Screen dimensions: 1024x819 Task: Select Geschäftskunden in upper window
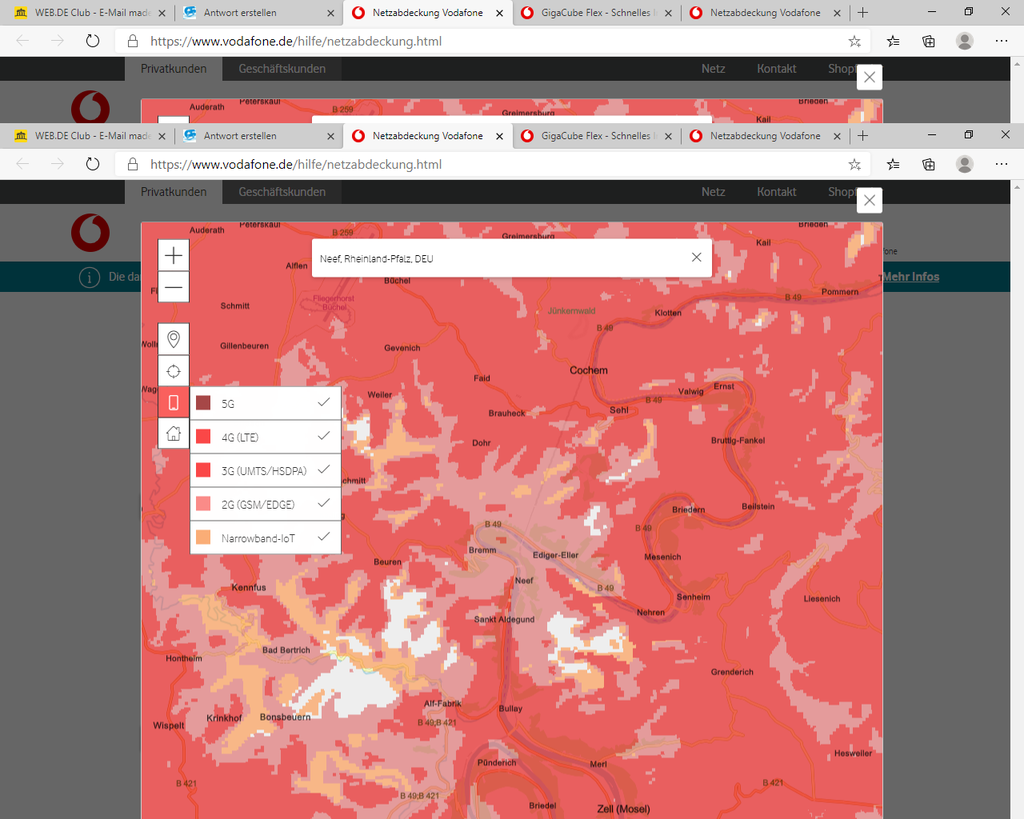[x=282, y=69]
